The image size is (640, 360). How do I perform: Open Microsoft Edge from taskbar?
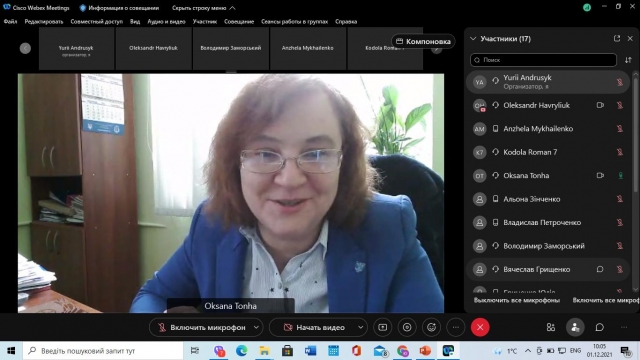241,351
